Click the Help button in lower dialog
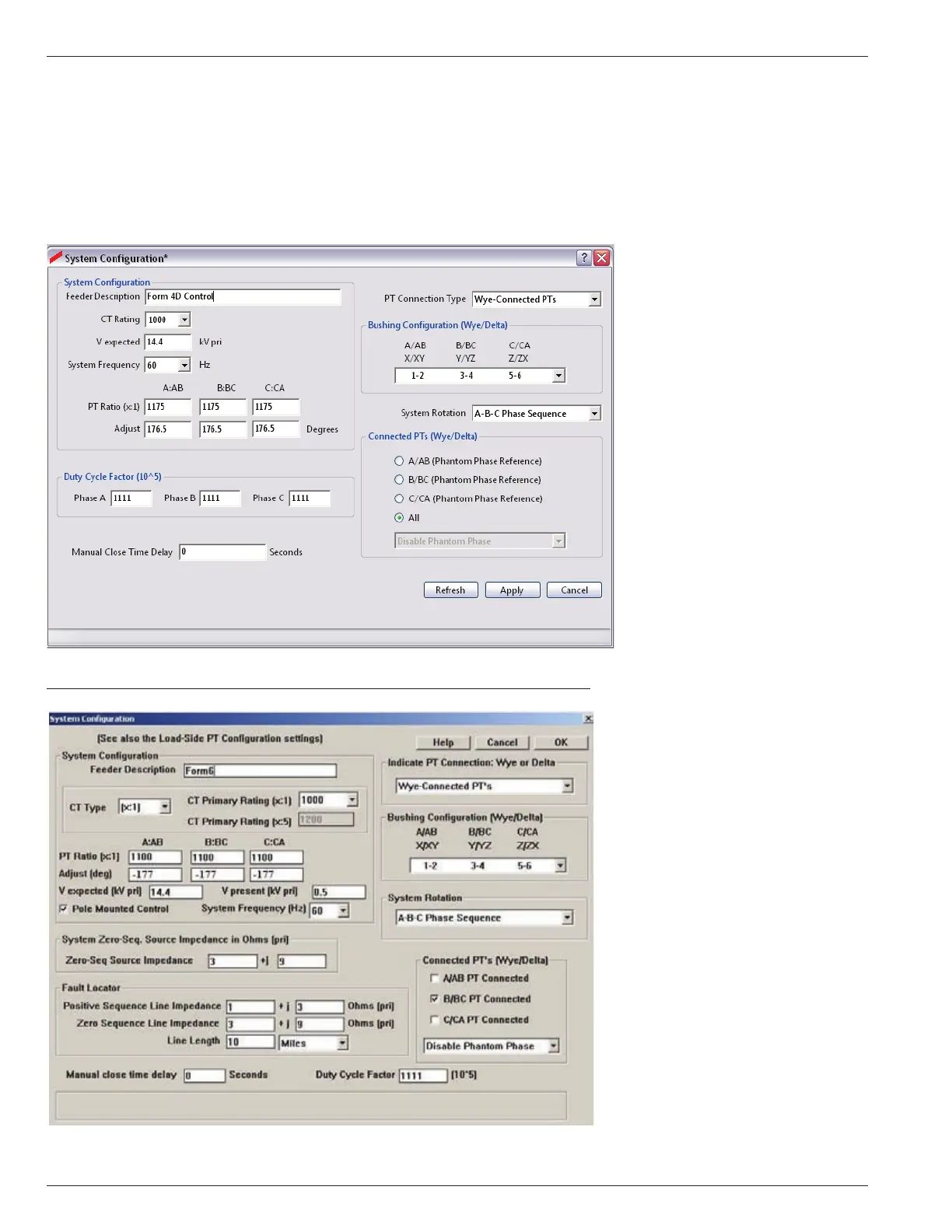Viewport: 952px width, 1232px height. (x=443, y=743)
